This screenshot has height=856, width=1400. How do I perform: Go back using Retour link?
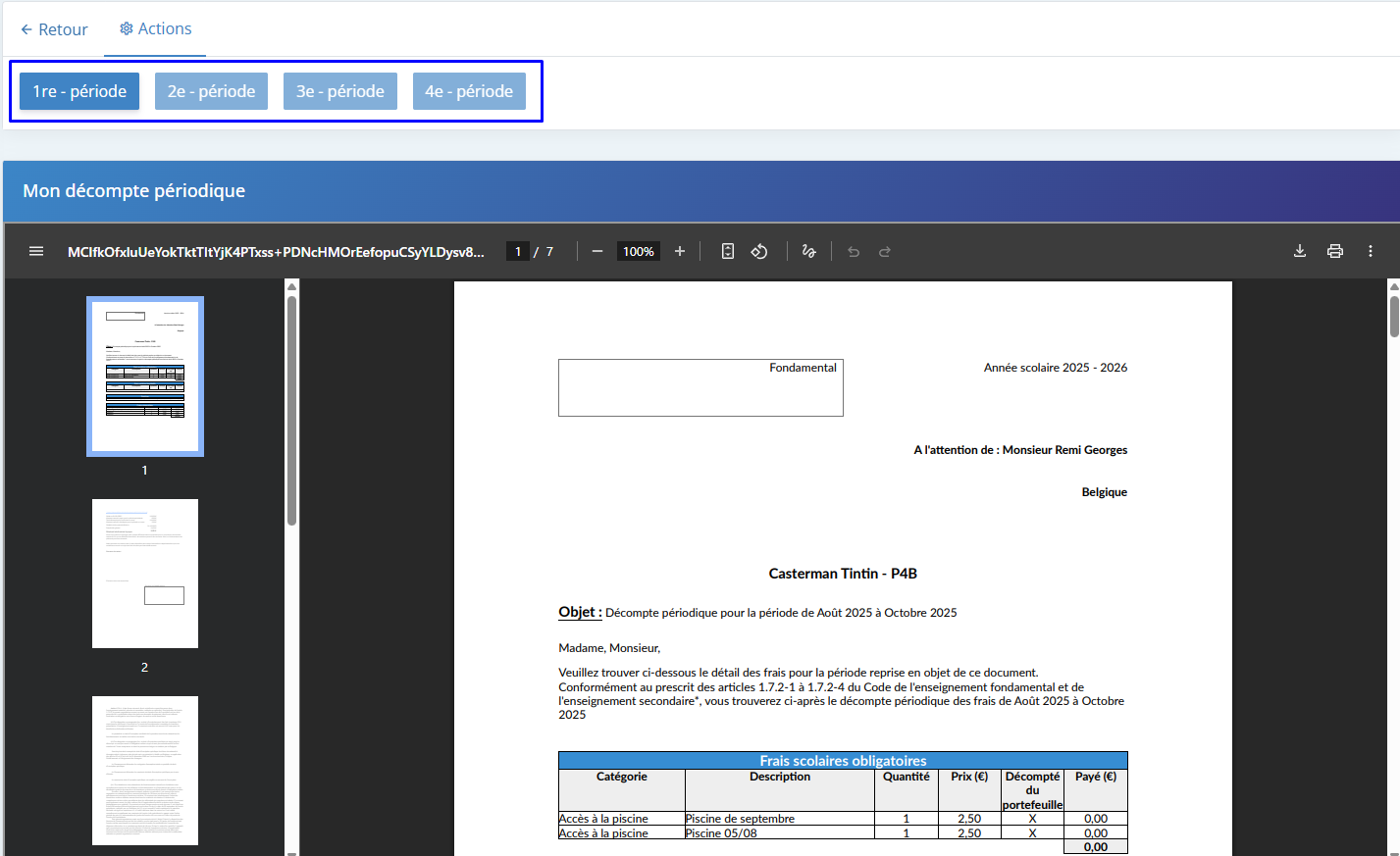pos(54,29)
